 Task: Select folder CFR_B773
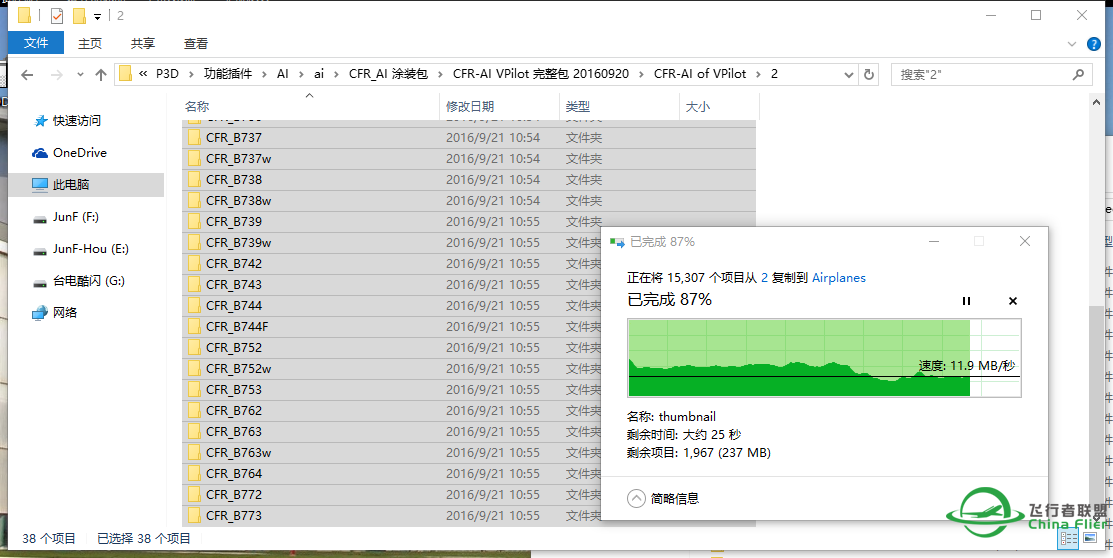[391, 515]
